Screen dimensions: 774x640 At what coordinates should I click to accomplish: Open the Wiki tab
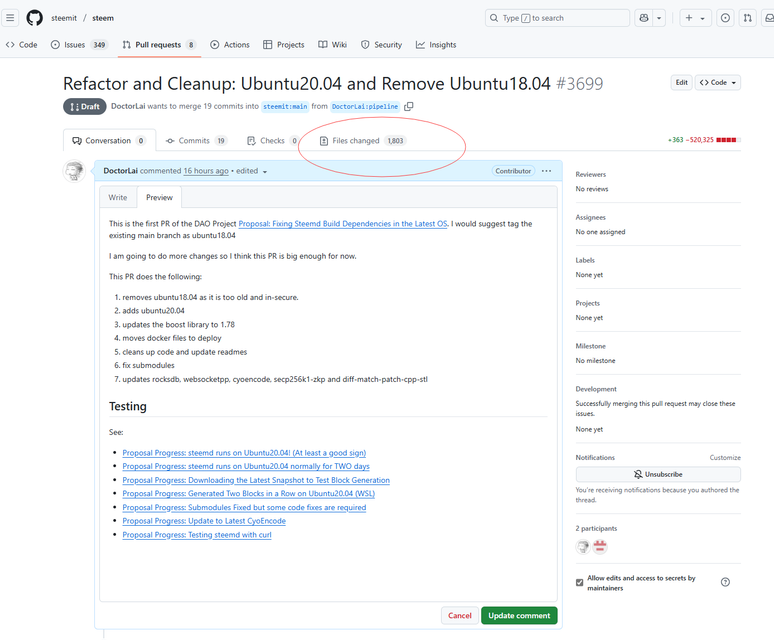[333, 44]
